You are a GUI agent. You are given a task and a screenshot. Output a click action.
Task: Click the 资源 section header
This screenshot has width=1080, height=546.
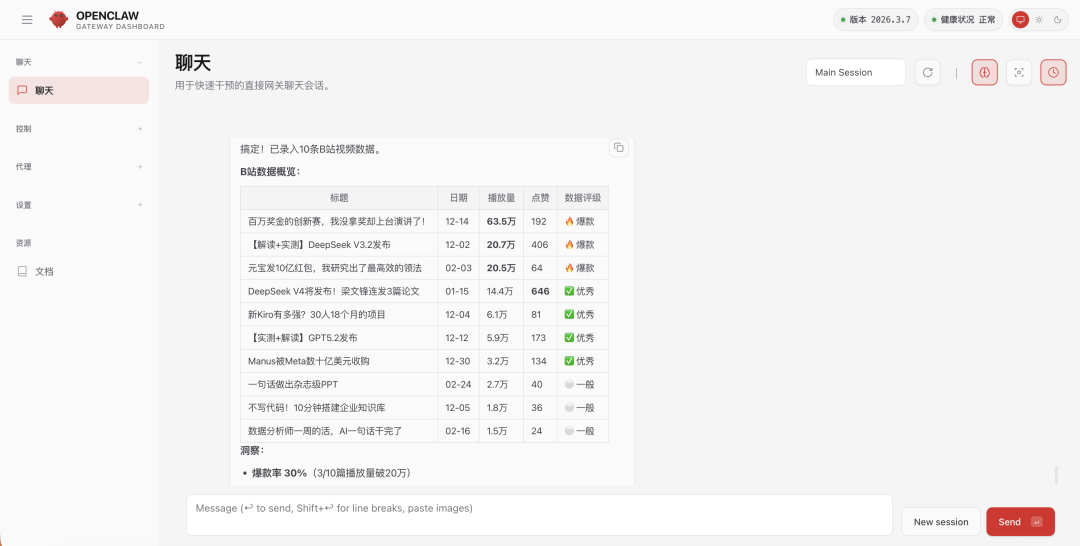click(x=23, y=243)
